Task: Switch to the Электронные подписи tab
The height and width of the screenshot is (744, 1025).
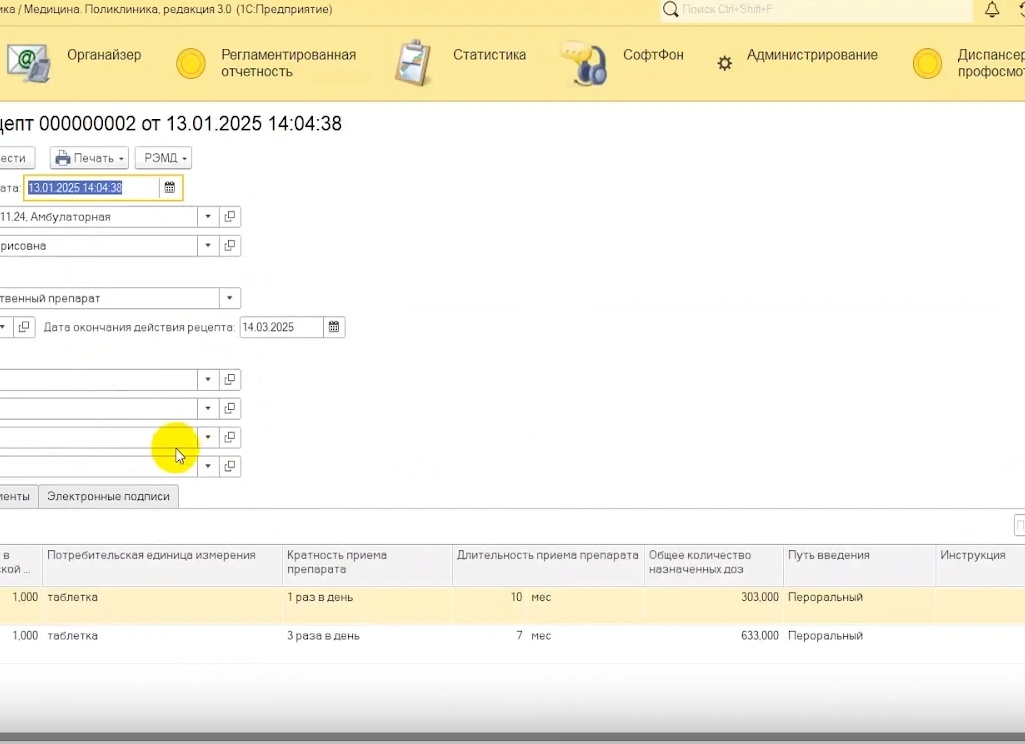Action: [x=109, y=496]
